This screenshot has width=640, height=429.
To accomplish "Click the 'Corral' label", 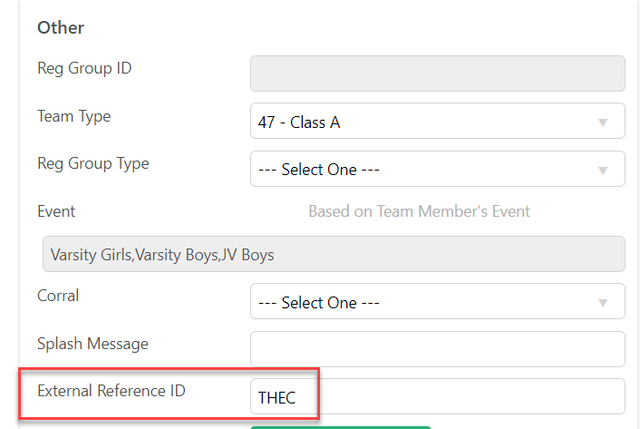I will pyautogui.click(x=58, y=296).
